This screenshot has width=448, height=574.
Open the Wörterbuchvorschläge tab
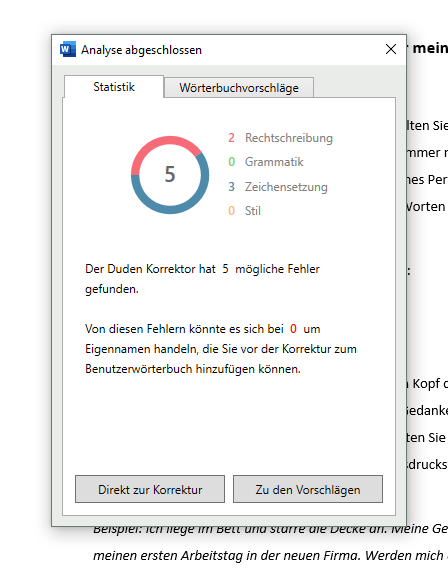[239, 88]
